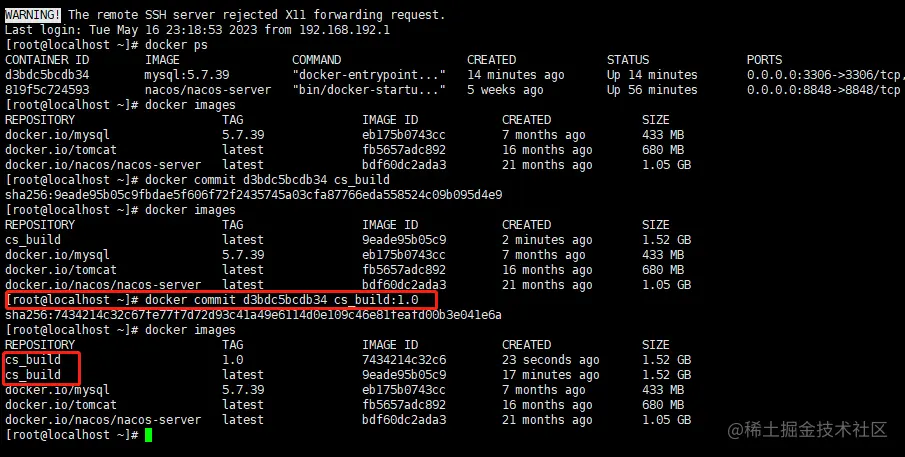Image resolution: width=905 pixels, height=457 pixels.
Task: Click the sha256:9eade95b05c9 hash line
Action: pos(253,195)
